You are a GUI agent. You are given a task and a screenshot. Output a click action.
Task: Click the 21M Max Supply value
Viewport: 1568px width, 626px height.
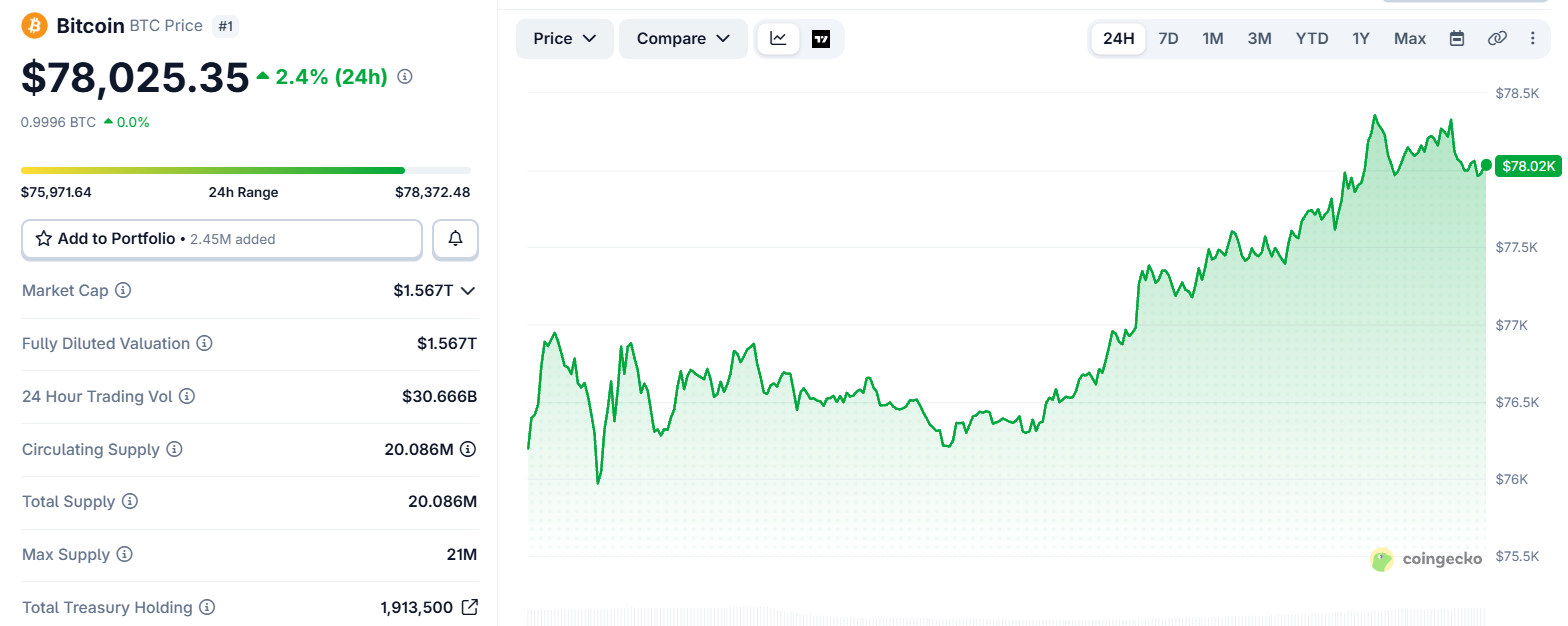click(462, 555)
